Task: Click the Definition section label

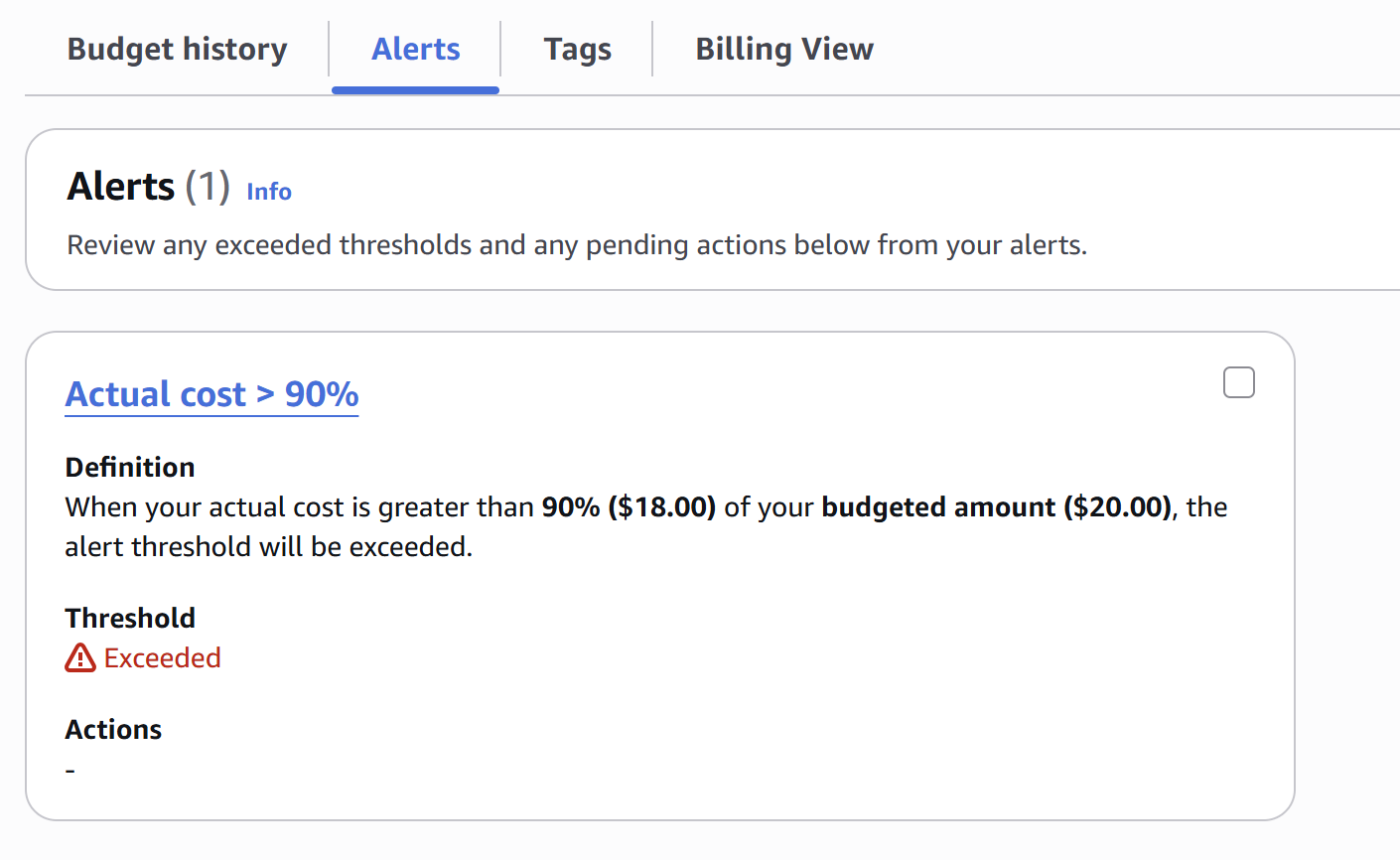Action: point(129,466)
